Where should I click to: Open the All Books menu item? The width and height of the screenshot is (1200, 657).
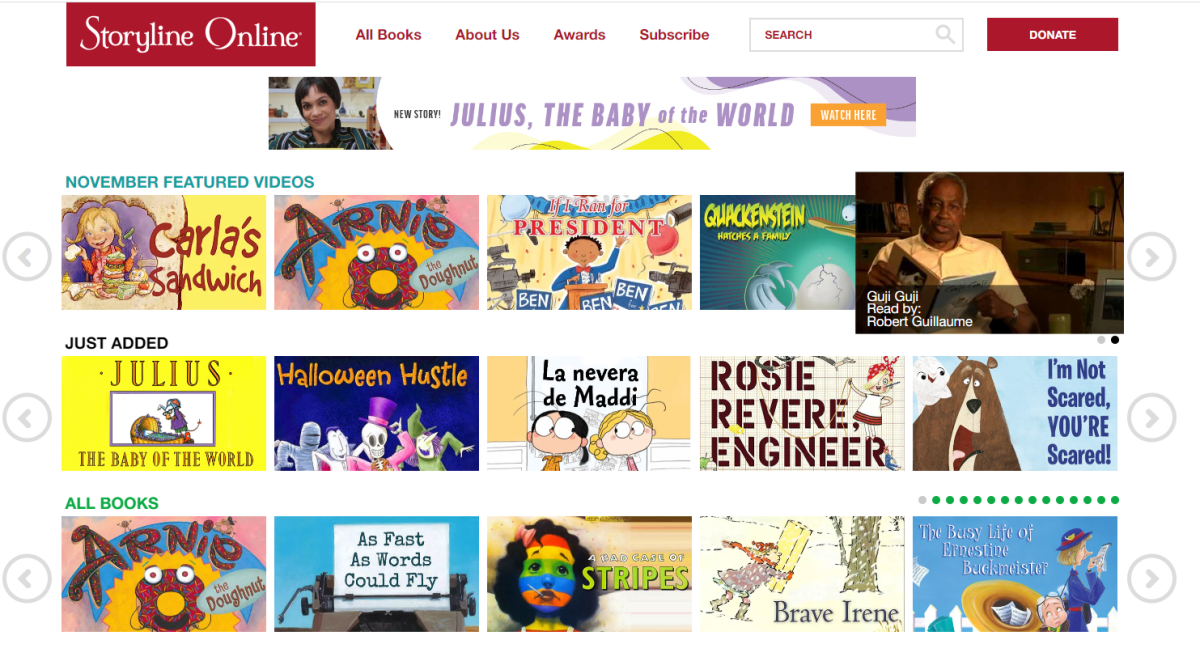(388, 35)
